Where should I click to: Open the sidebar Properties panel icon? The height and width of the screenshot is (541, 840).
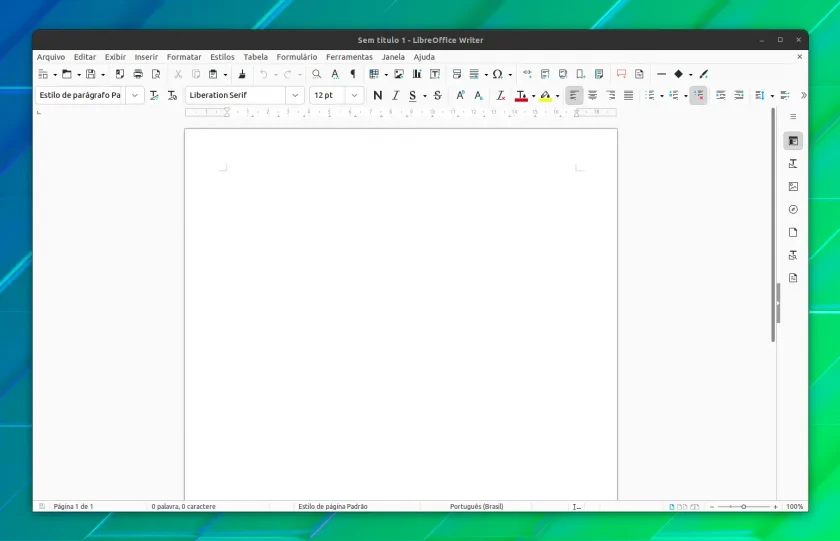[x=793, y=141]
